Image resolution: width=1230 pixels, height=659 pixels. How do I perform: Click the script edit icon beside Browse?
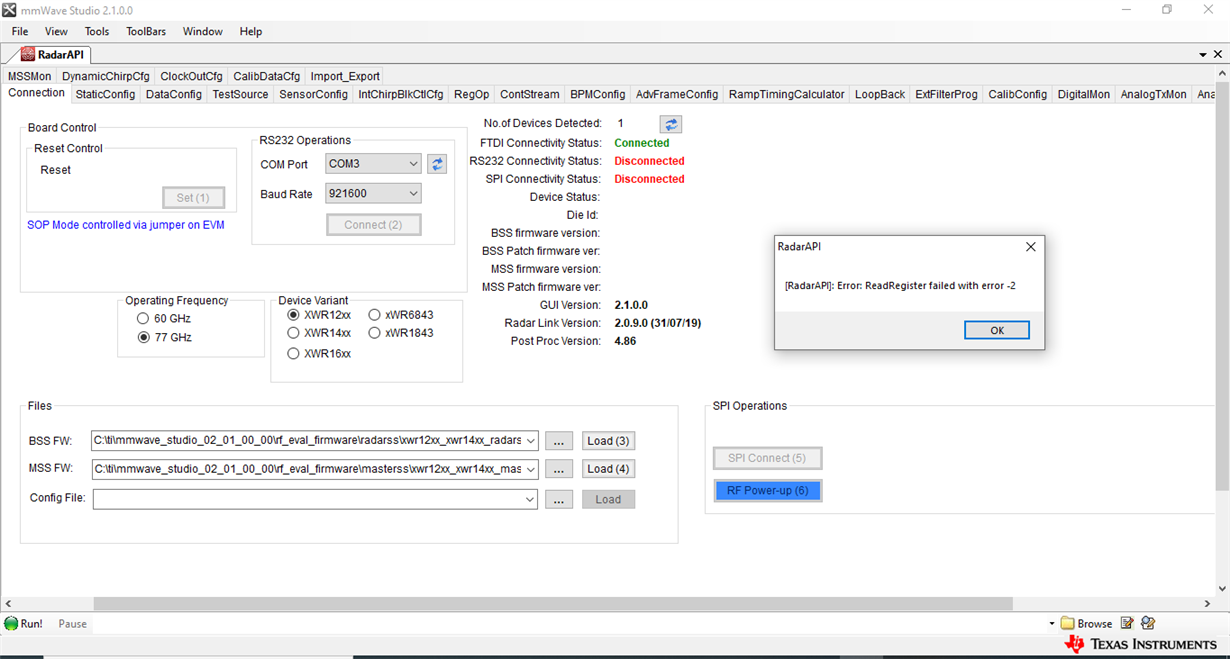[x=1128, y=623]
